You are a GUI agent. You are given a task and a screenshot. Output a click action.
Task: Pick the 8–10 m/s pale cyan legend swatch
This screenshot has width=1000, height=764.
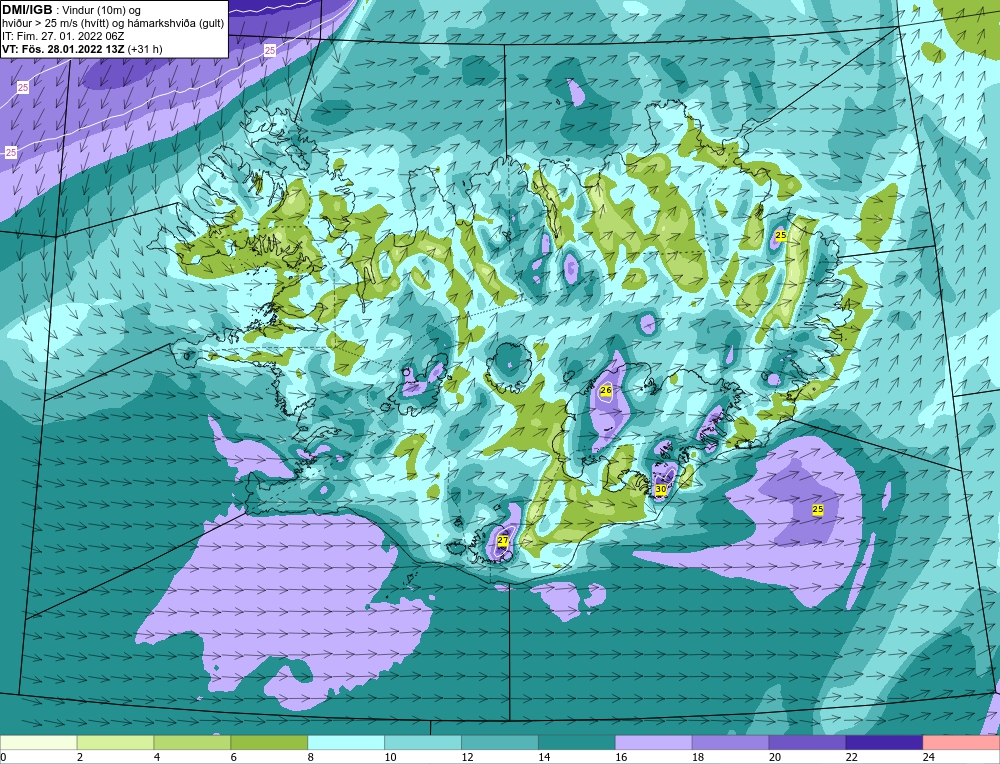tap(346, 743)
